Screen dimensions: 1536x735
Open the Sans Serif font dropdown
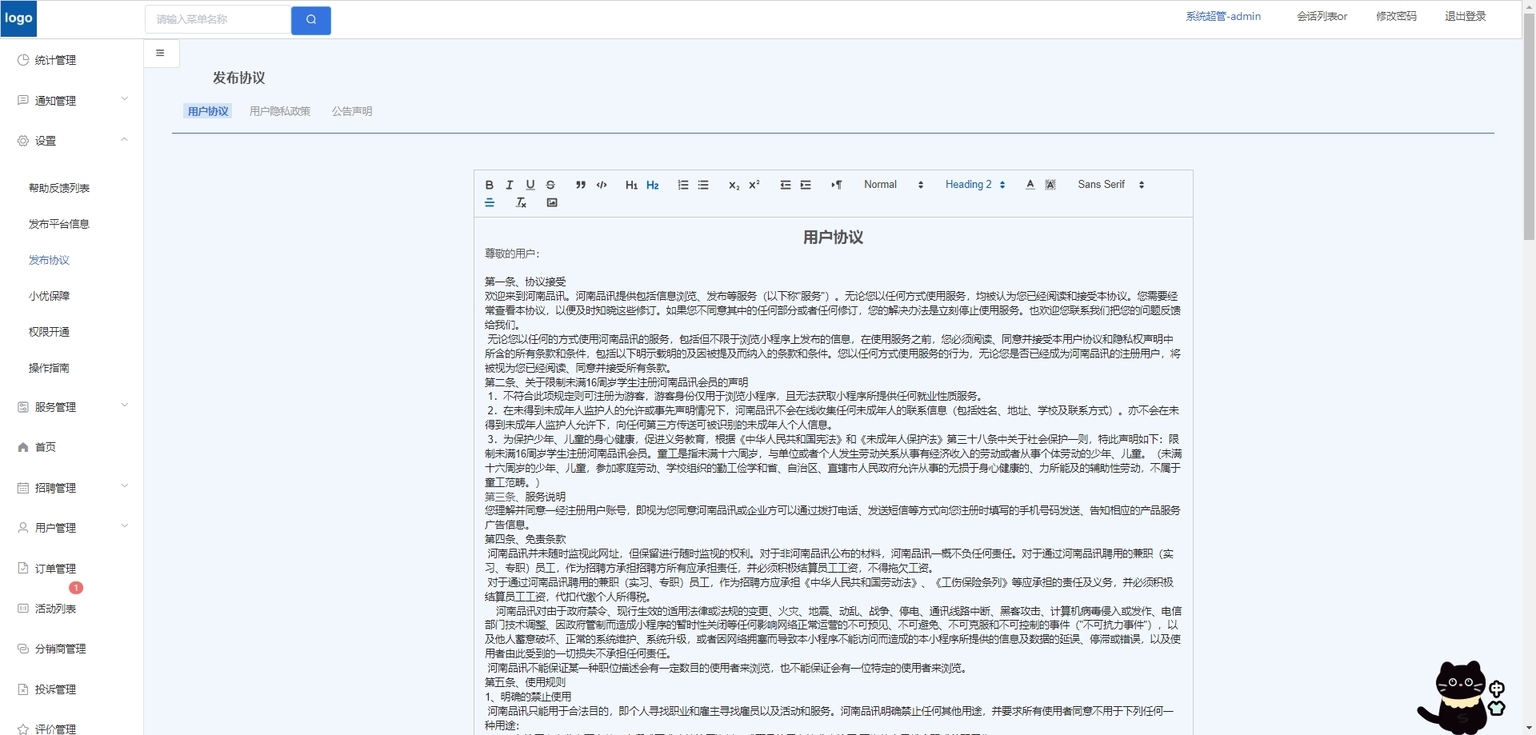pyautogui.click(x=1110, y=185)
